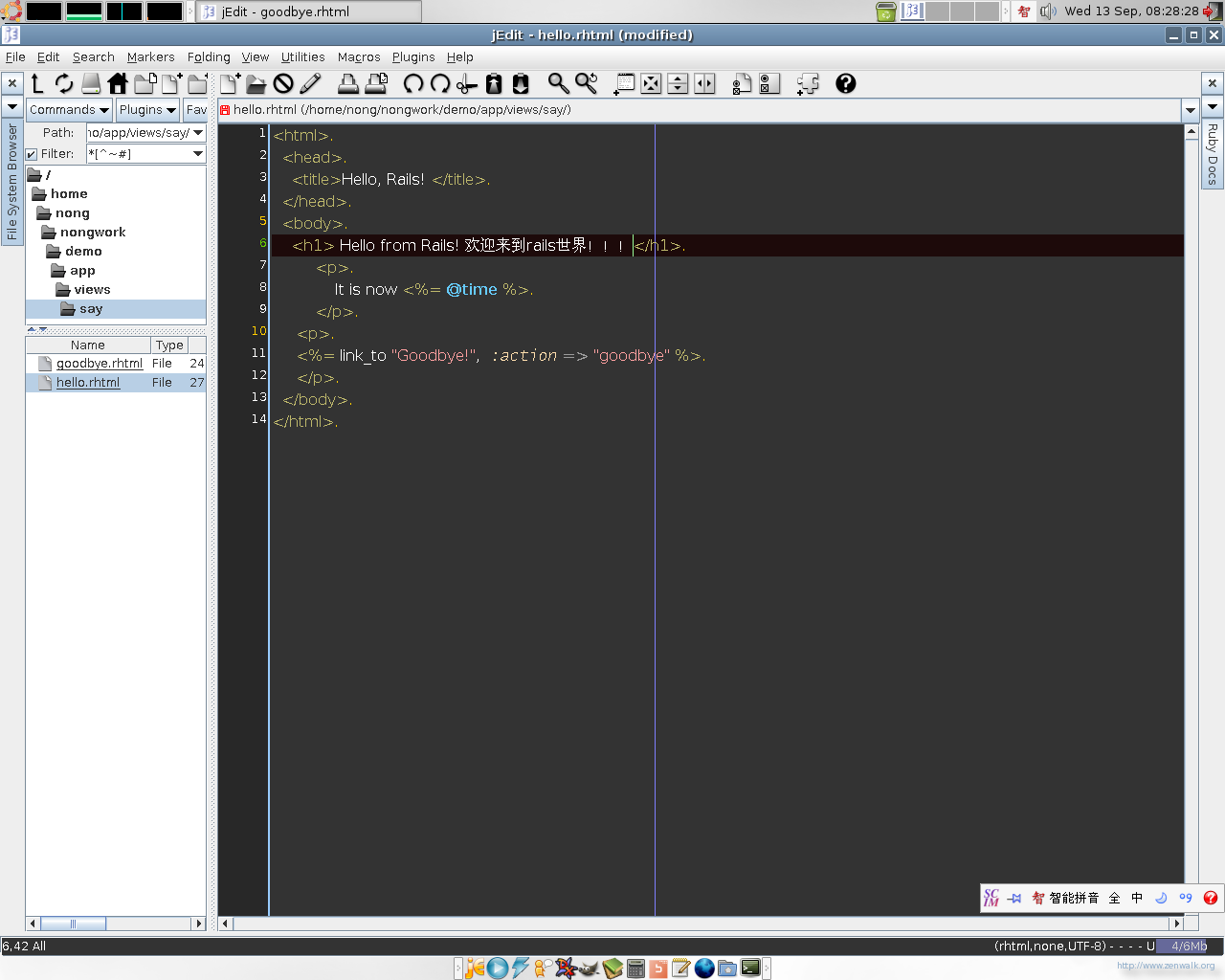Click the save pencil icon

coord(310,83)
